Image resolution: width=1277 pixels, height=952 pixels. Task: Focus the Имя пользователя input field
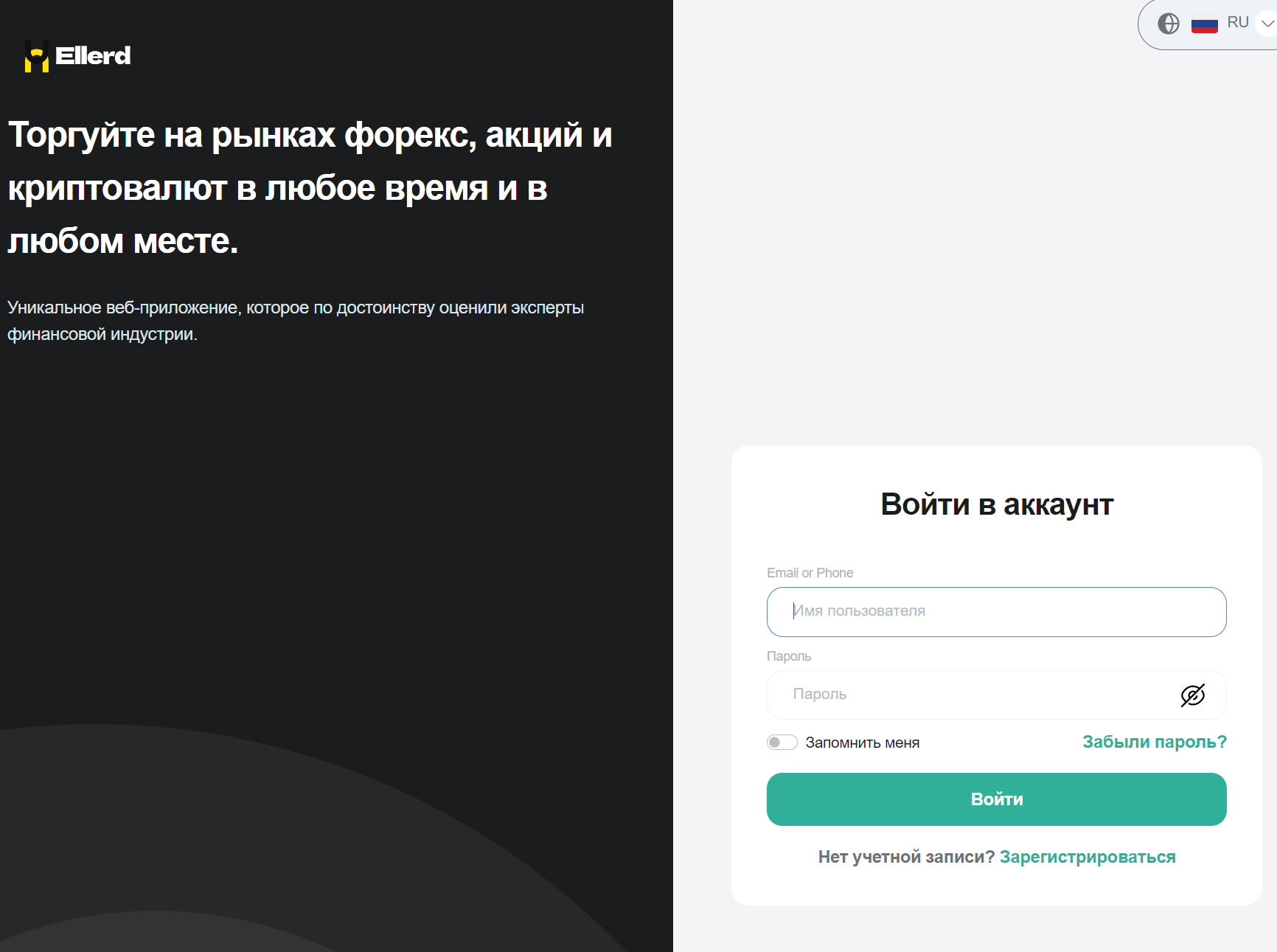pos(996,611)
